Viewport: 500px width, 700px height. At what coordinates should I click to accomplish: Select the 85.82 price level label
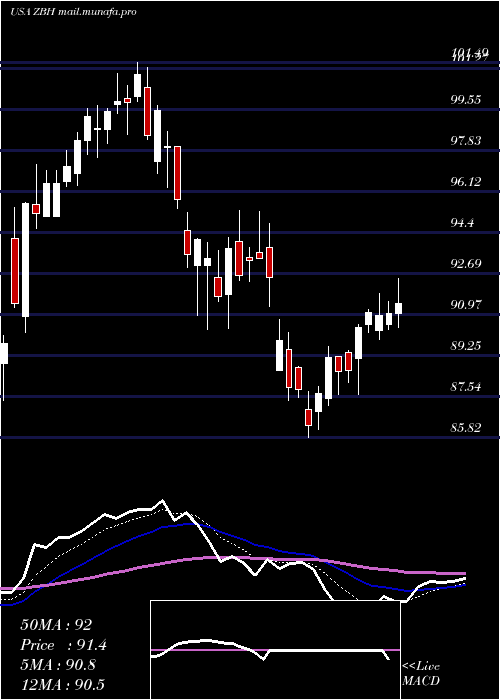[x=466, y=428]
